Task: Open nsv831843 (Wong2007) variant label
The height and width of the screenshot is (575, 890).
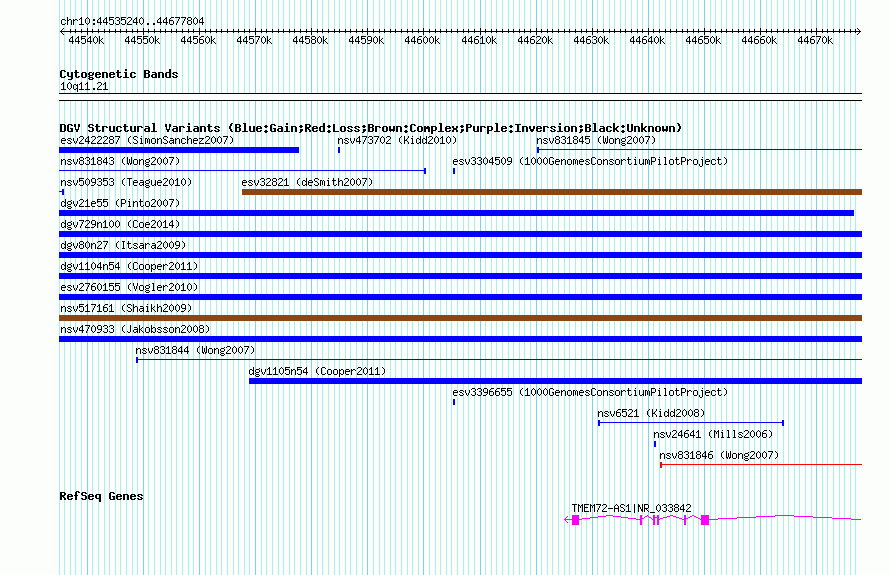Action: pyautogui.click(x=120, y=161)
